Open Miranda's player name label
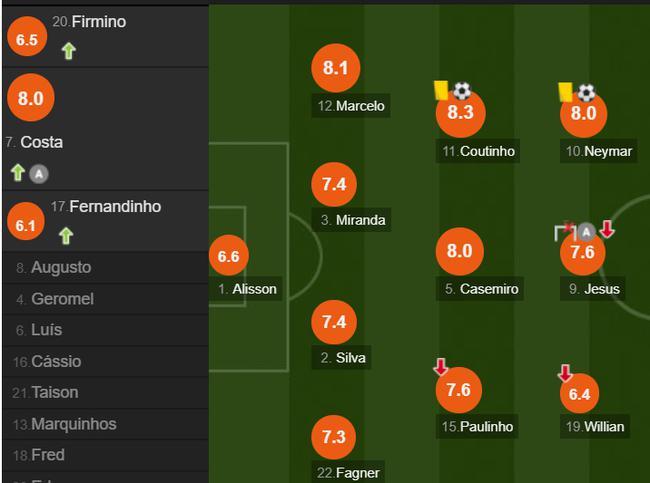This screenshot has width=650, height=483. (352, 220)
